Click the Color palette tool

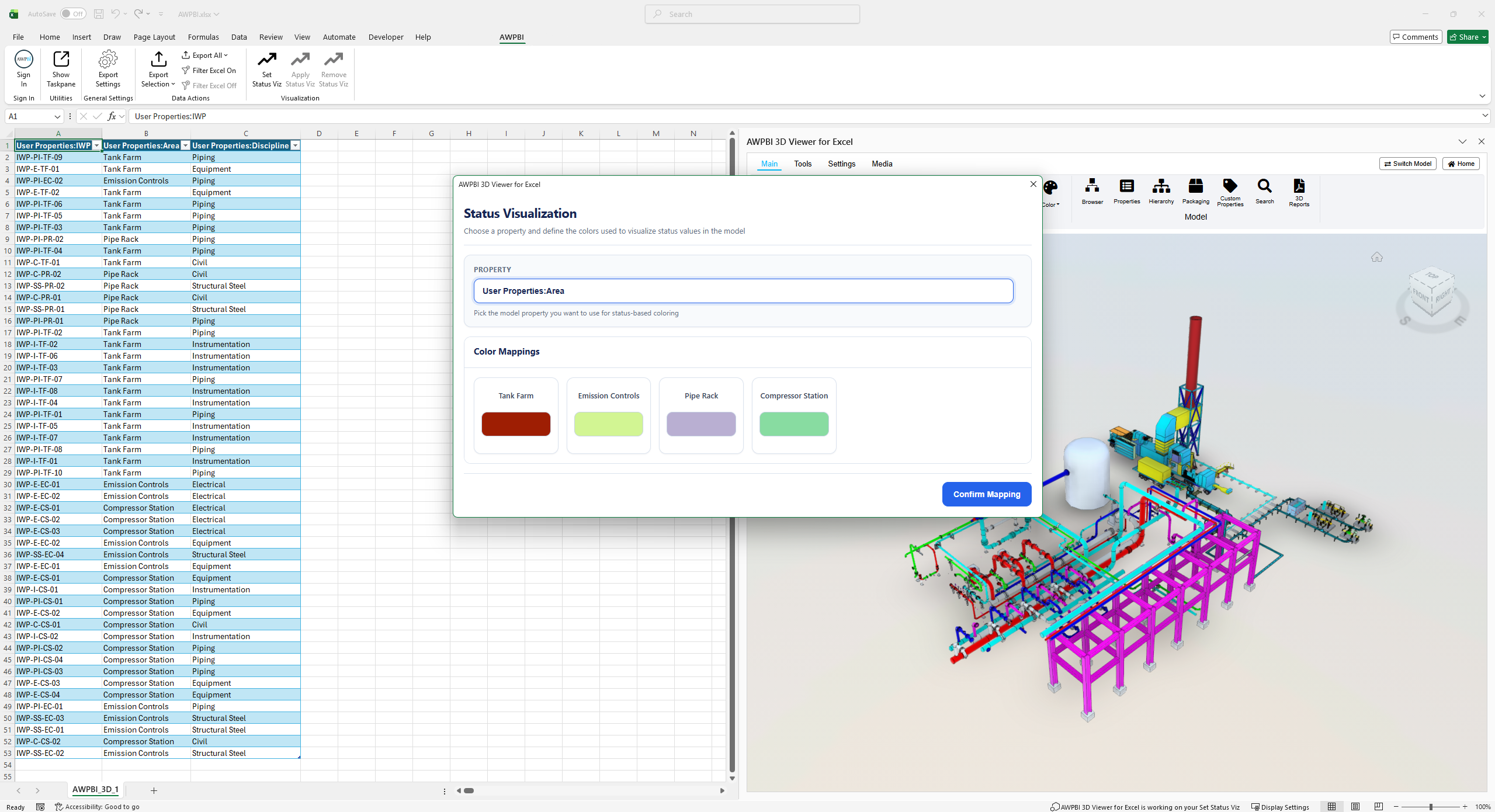coord(1050,188)
